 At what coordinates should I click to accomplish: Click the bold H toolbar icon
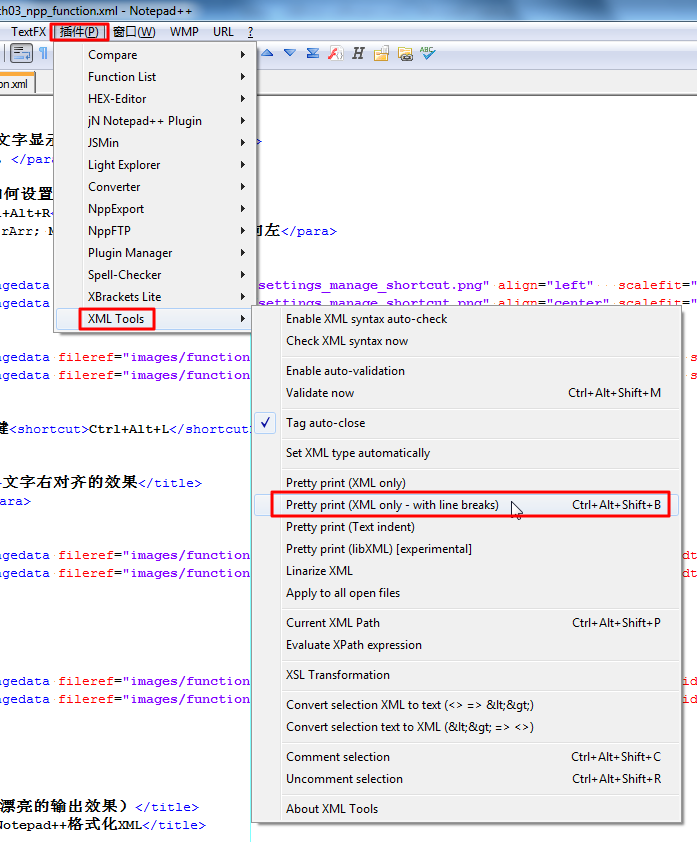pyautogui.click(x=358, y=53)
